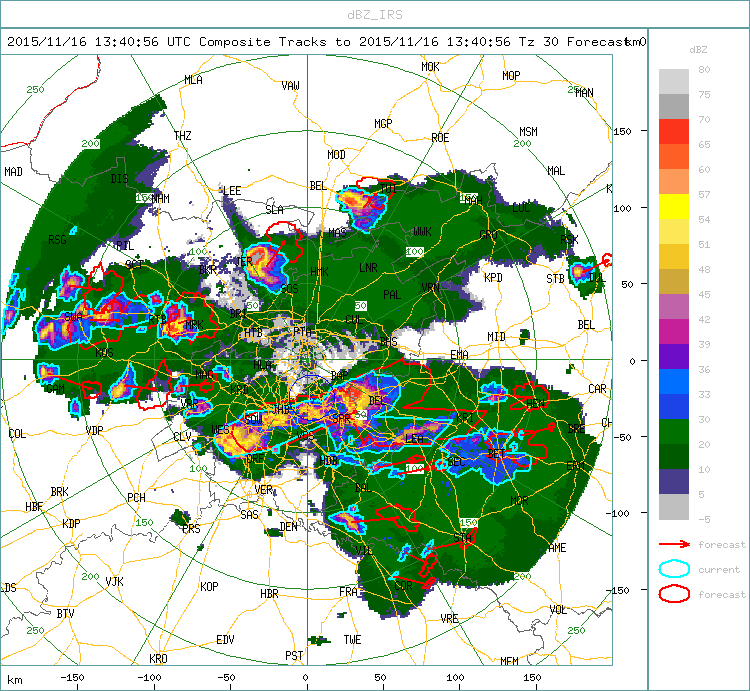Click the KRO station label
This screenshot has height=691, width=750.
click(158, 658)
